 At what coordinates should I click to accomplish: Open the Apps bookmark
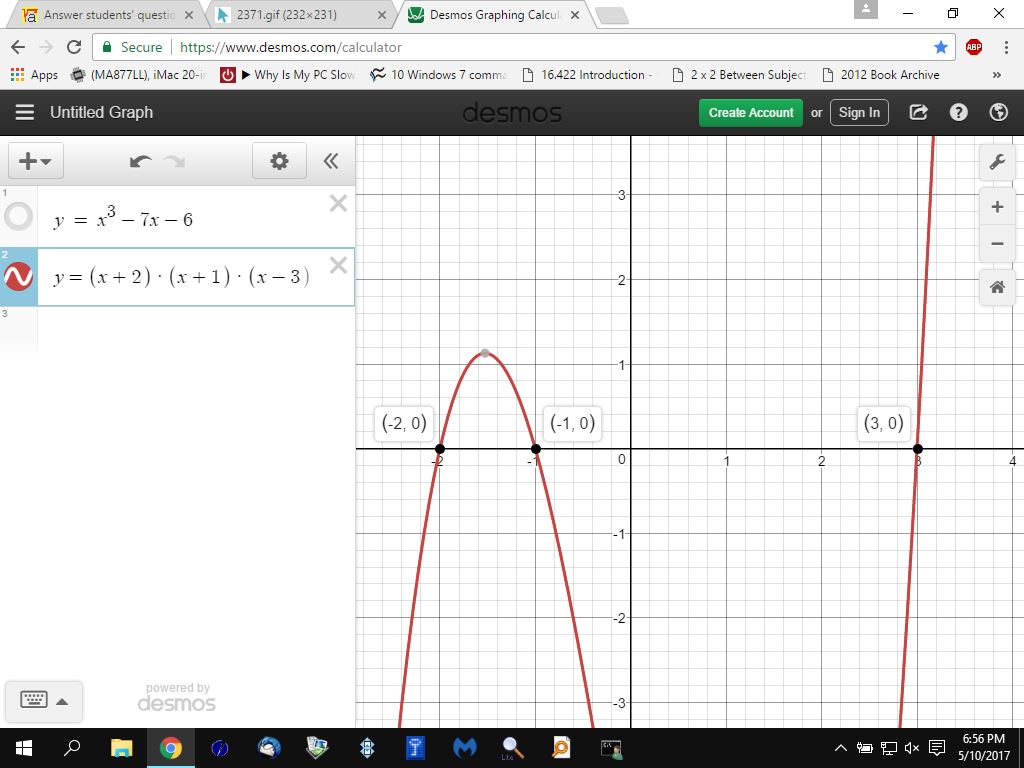click(x=34, y=74)
